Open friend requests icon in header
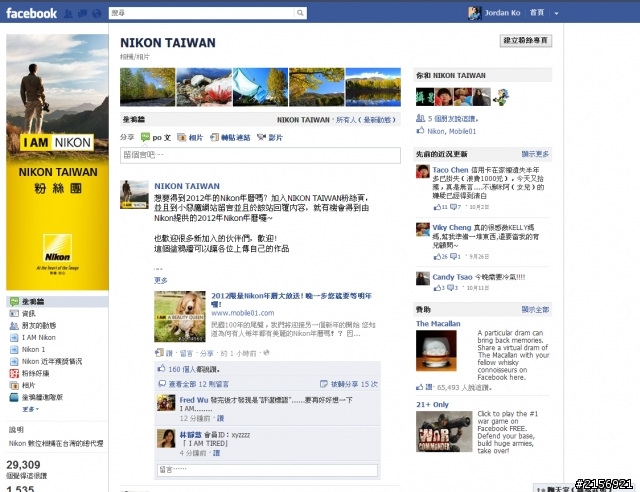Screen dimensions: 640x492 tap(68, 13)
